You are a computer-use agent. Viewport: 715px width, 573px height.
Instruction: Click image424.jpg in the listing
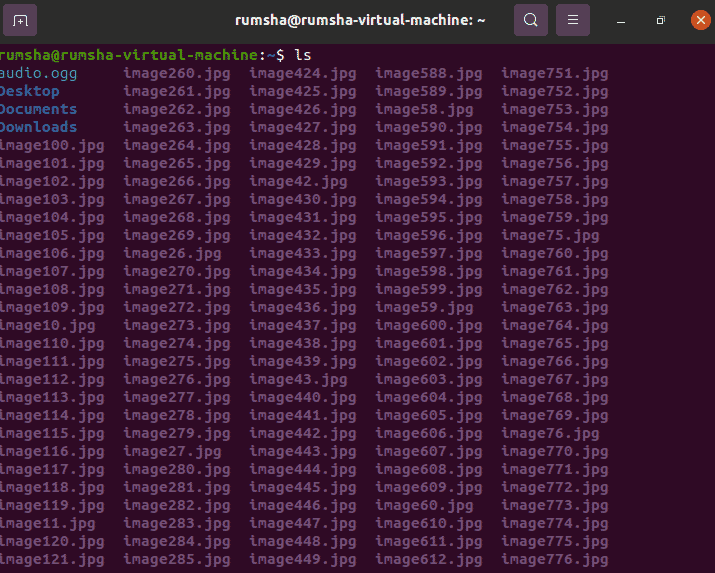303,74
